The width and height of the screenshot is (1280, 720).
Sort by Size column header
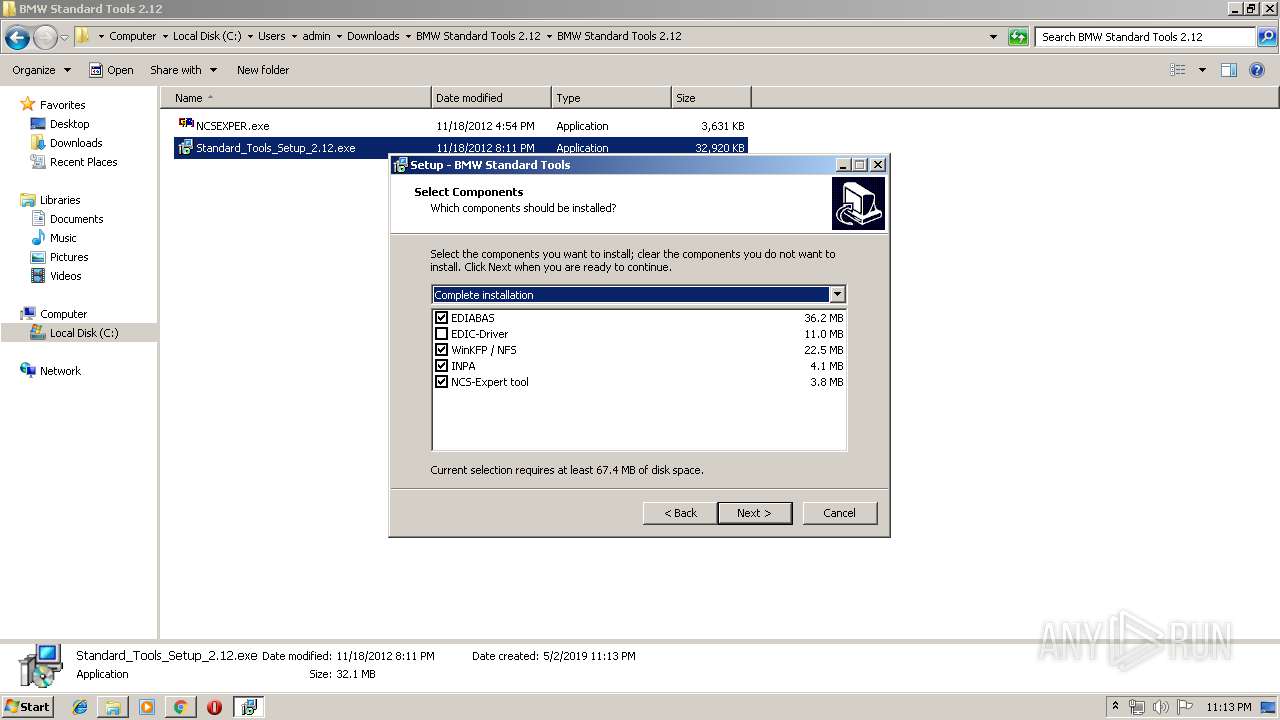(x=711, y=98)
